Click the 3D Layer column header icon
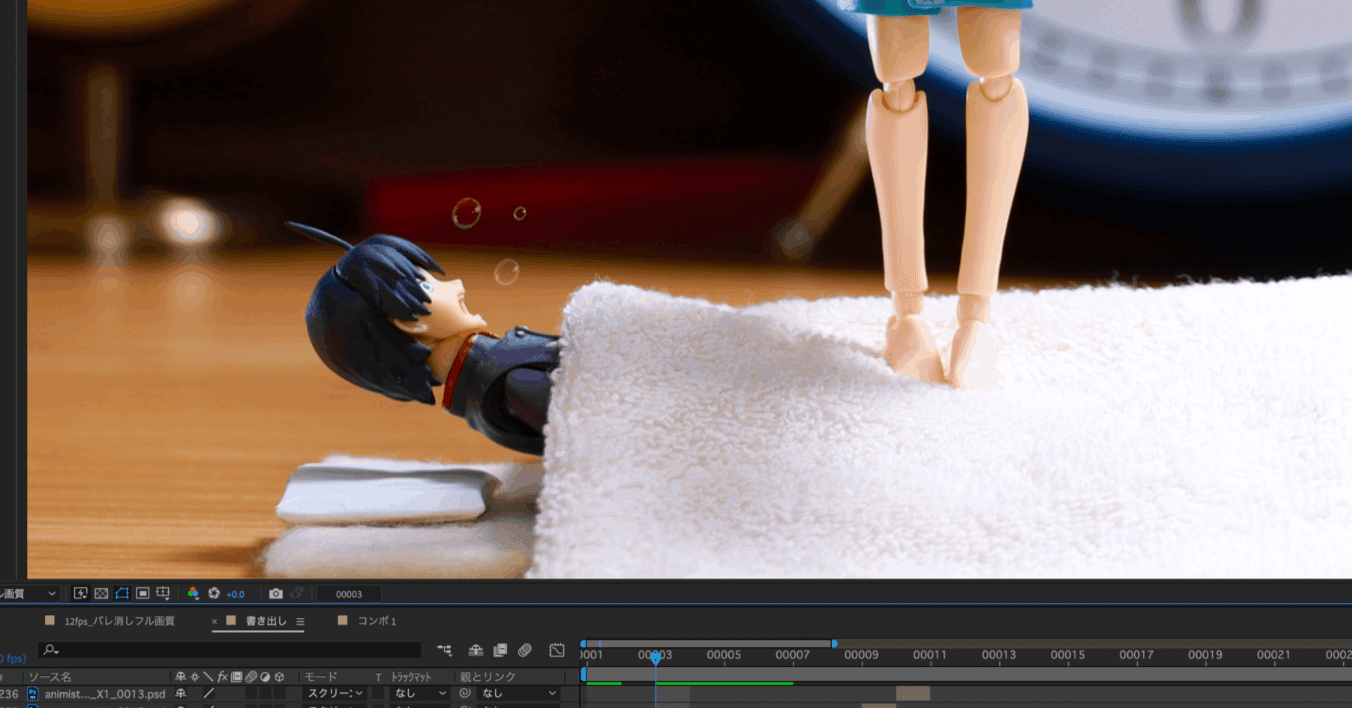Image resolution: width=1352 pixels, height=708 pixels. click(x=279, y=677)
